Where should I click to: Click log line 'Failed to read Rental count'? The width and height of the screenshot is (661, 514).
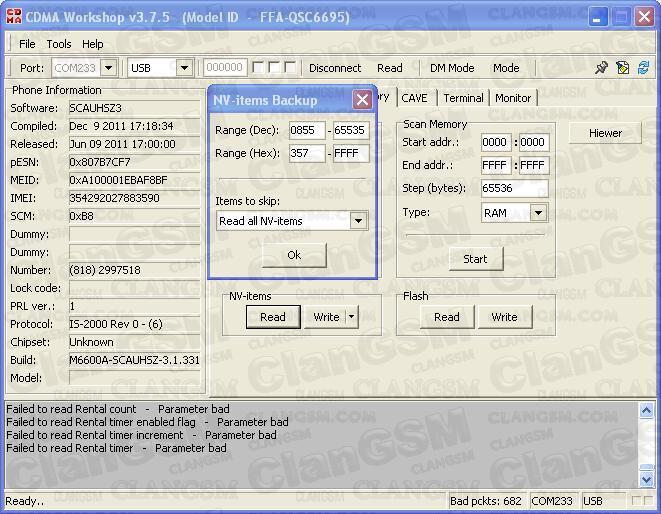tap(118, 409)
